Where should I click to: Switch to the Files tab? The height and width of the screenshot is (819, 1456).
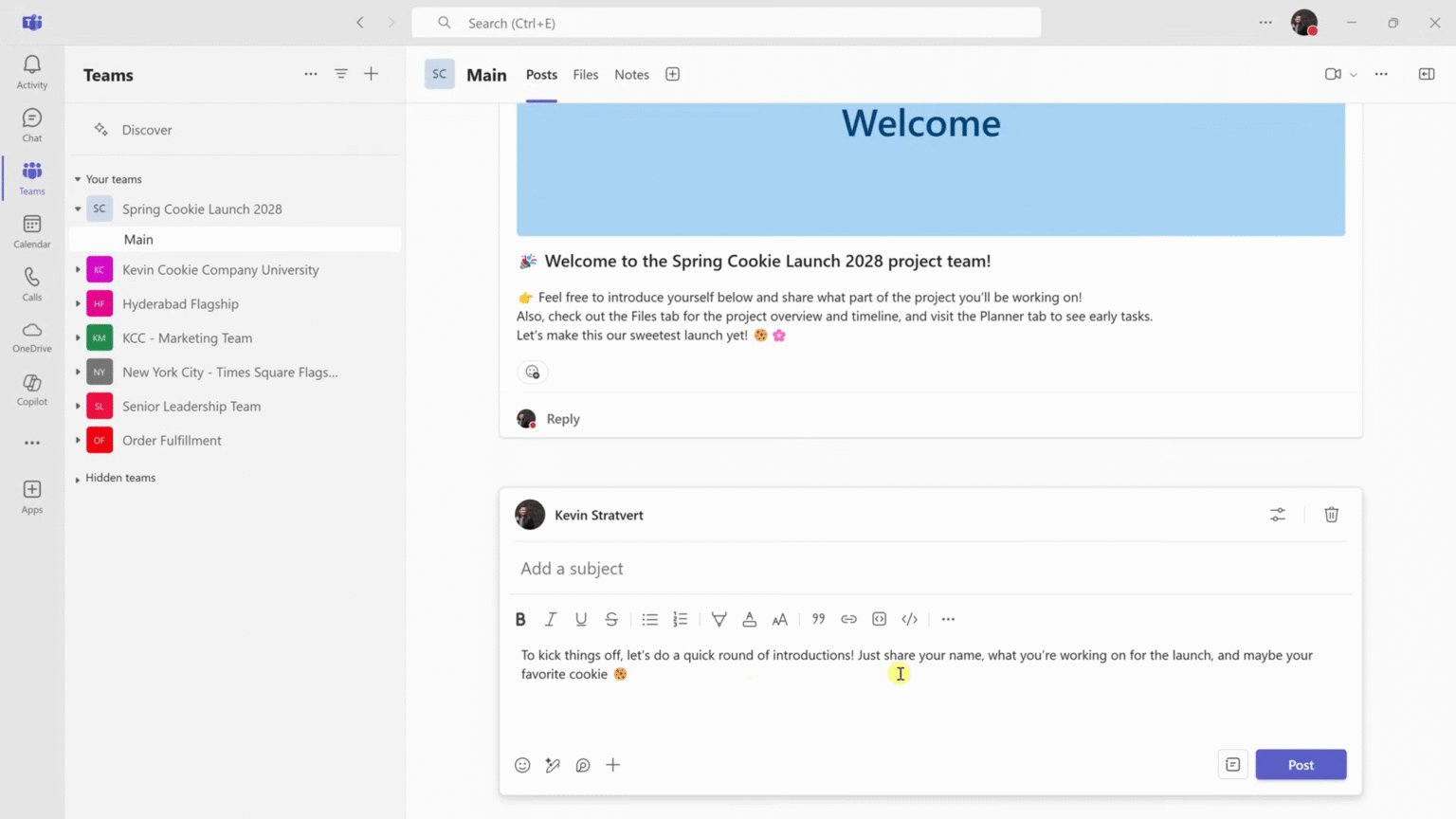586,74
